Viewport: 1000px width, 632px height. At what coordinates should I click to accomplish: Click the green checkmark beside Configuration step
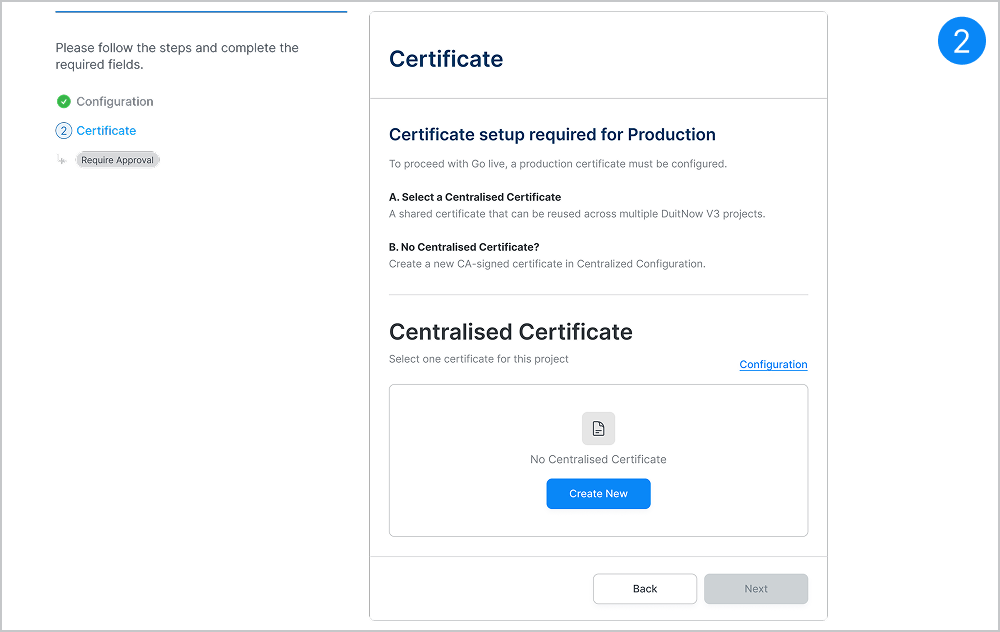pos(64,101)
